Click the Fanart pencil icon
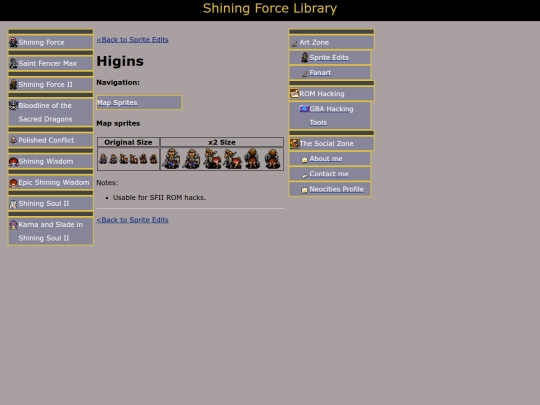 tap(304, 73)
